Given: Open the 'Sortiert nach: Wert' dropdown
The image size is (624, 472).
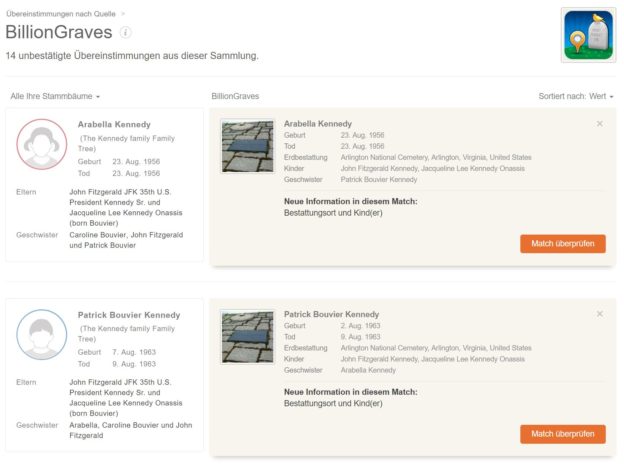Looking at the screenshot, I should point(575,96).
